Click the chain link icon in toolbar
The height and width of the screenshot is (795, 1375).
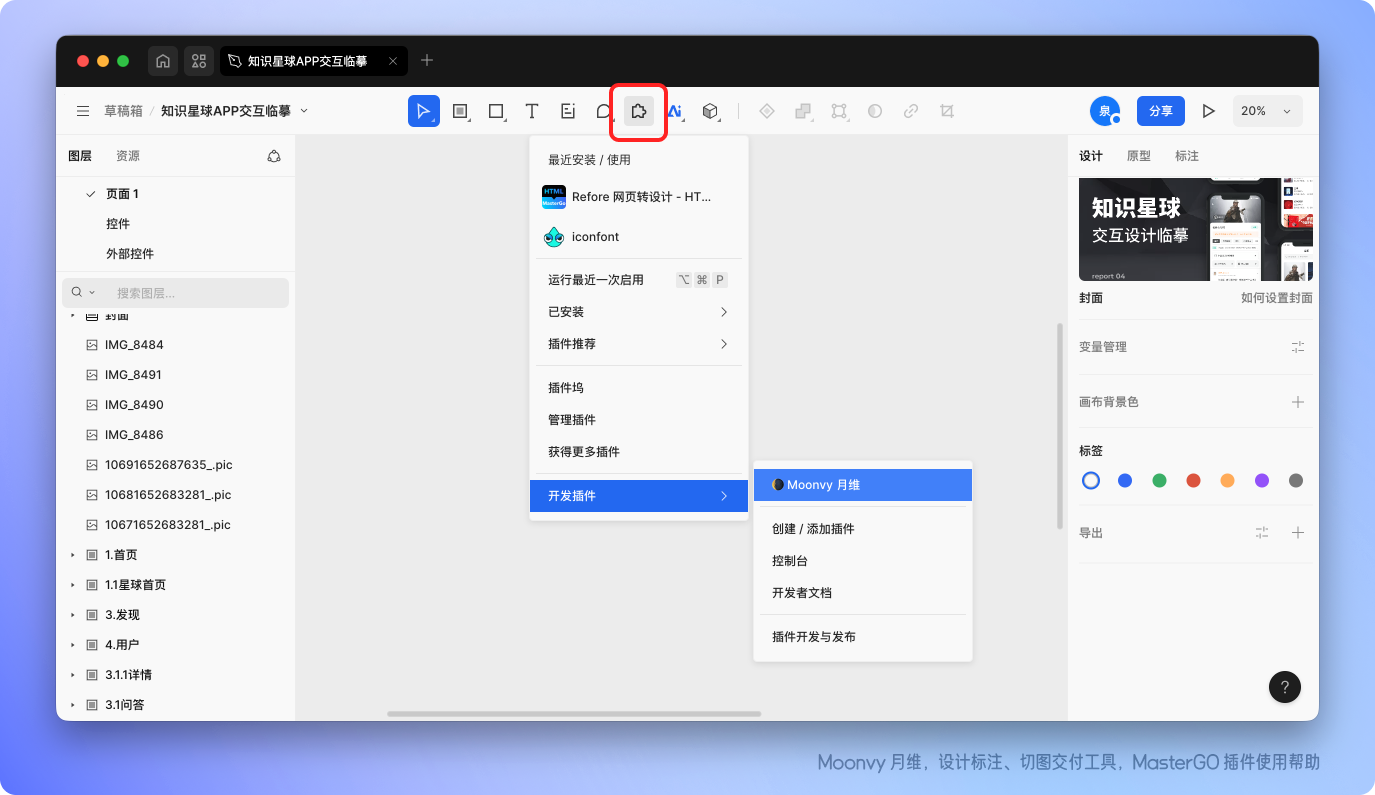click(911, 111)
